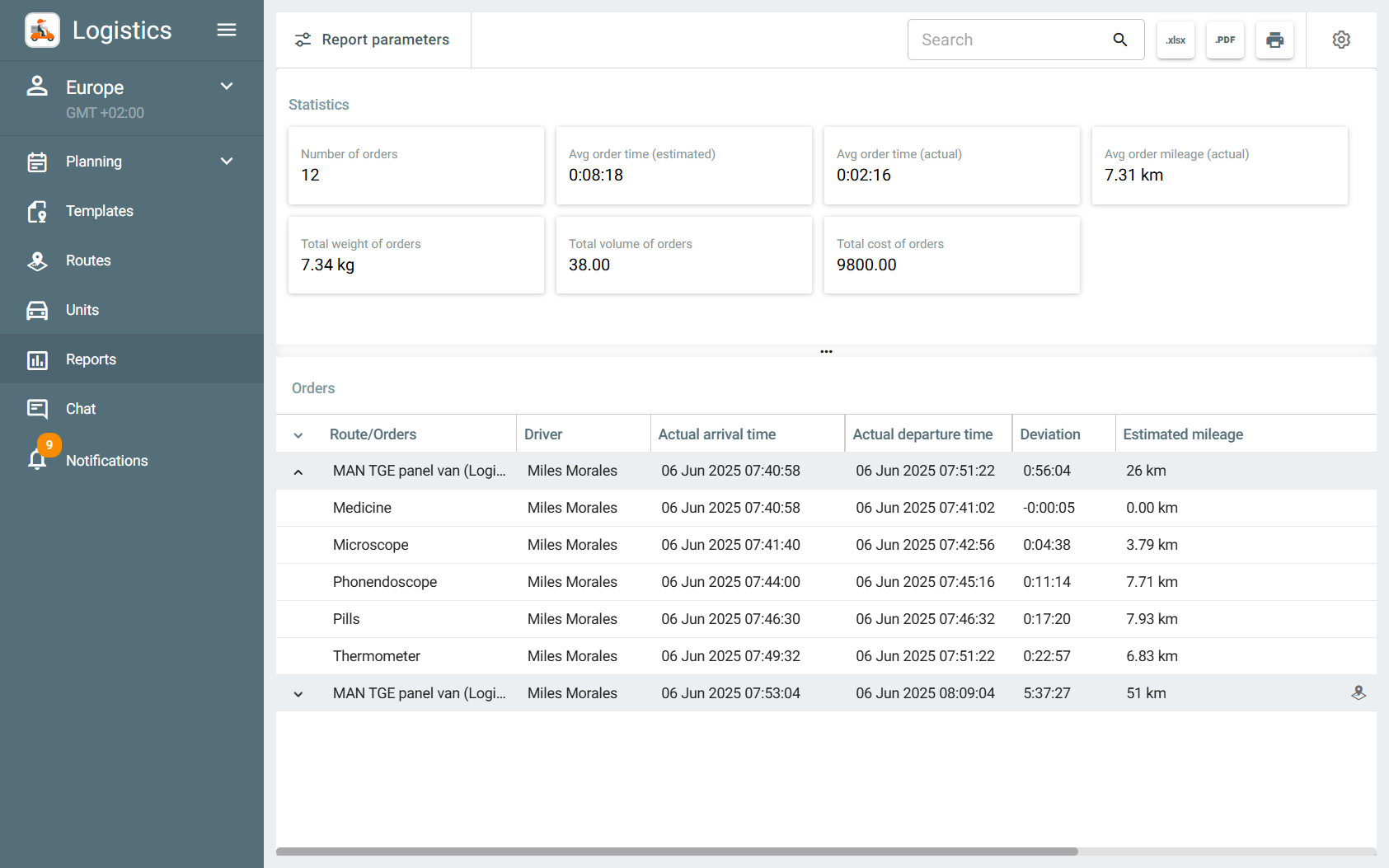The height and width of the screenshot is (868, 1389).
Task: Click the Number of orders statistic card
Action: point(416,166)
